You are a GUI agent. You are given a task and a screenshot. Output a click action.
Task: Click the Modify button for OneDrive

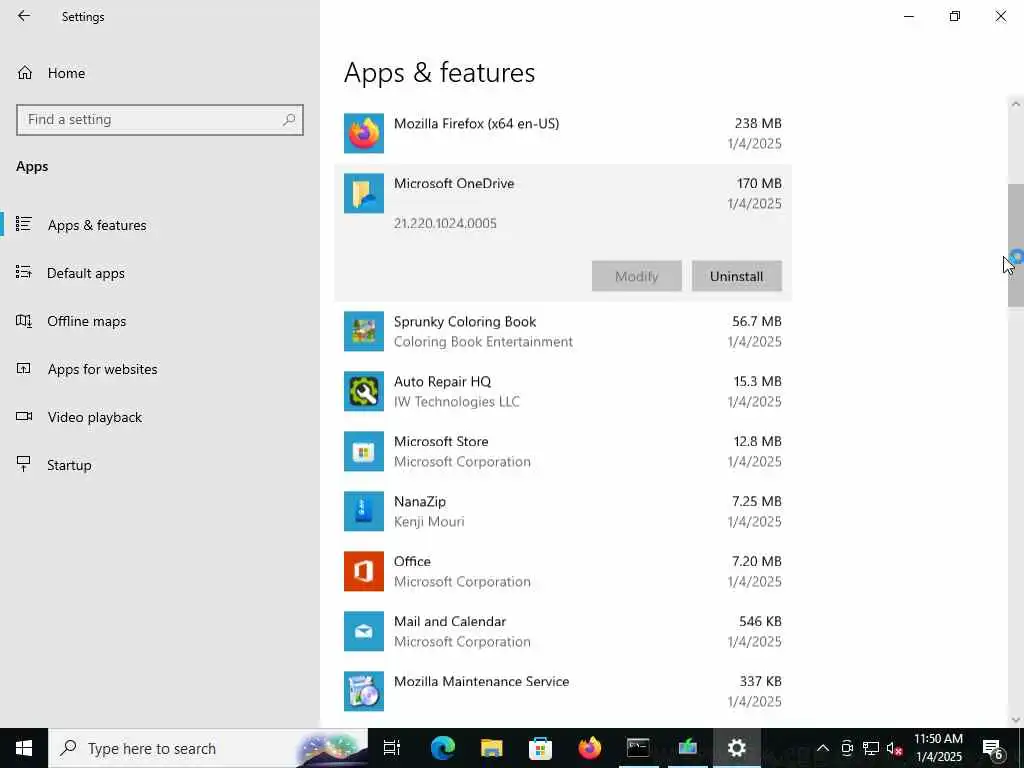click(x=637, y=276)
